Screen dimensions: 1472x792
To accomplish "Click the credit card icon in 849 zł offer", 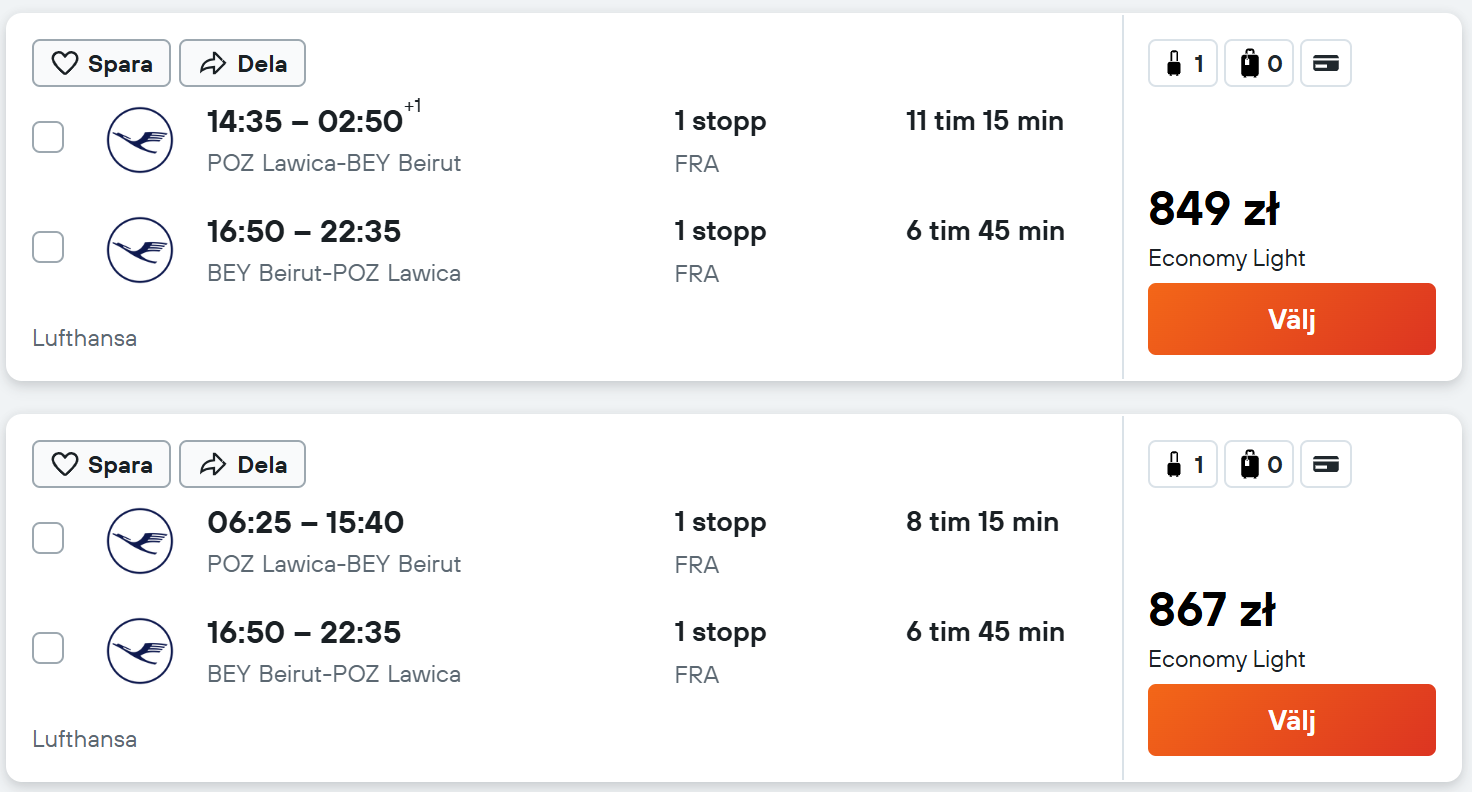I will tap(1326, 64).
